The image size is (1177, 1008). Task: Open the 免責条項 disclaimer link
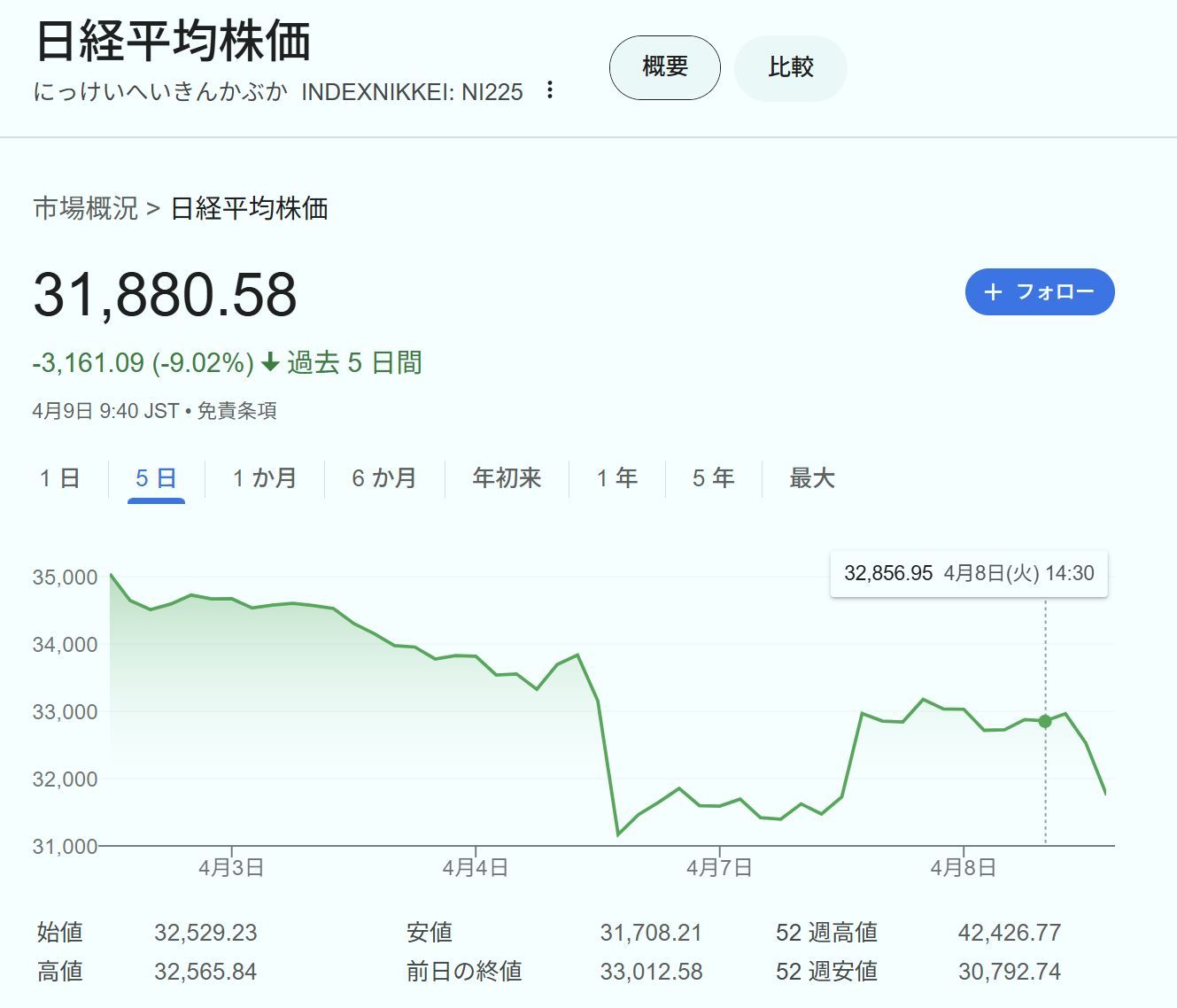[236, 411]
